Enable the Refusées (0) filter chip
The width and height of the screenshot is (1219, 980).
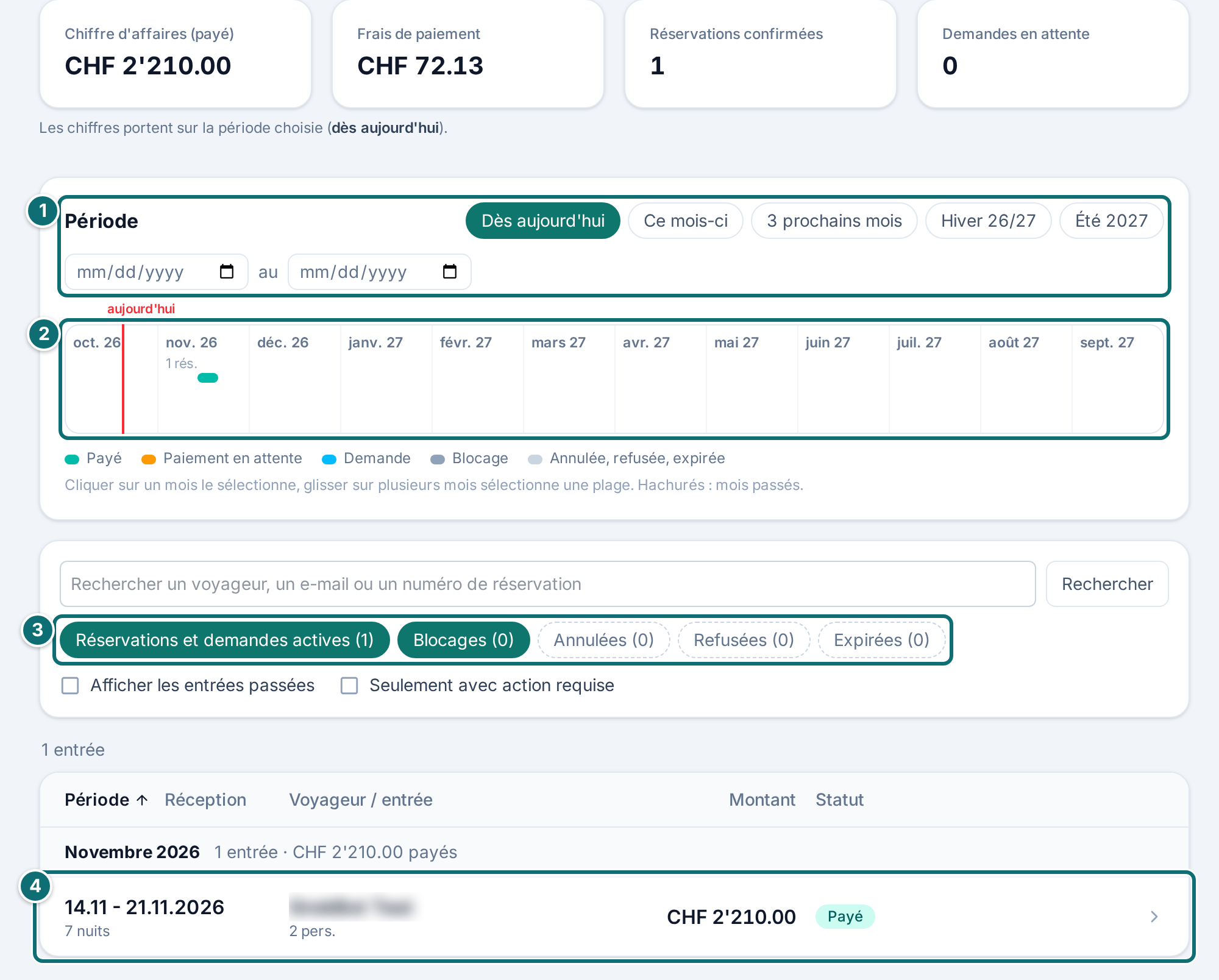point(744,640)
